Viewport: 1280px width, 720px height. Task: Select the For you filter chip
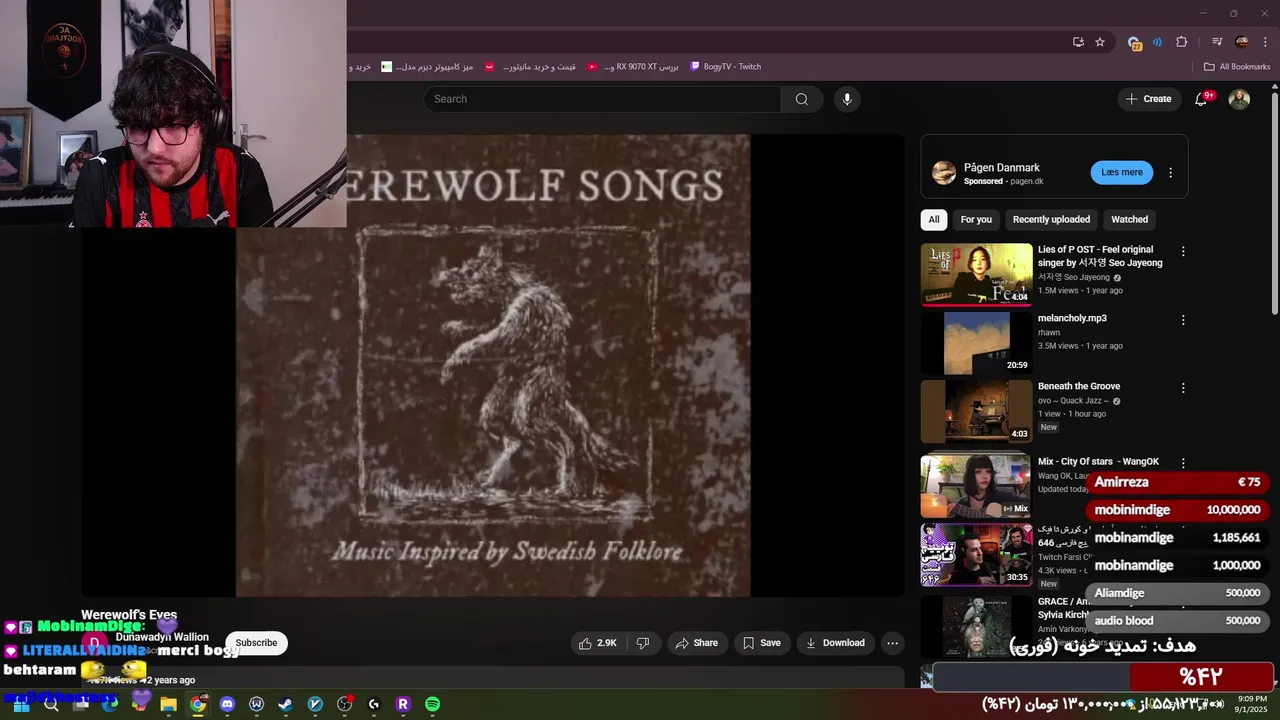tap(976, 219)
